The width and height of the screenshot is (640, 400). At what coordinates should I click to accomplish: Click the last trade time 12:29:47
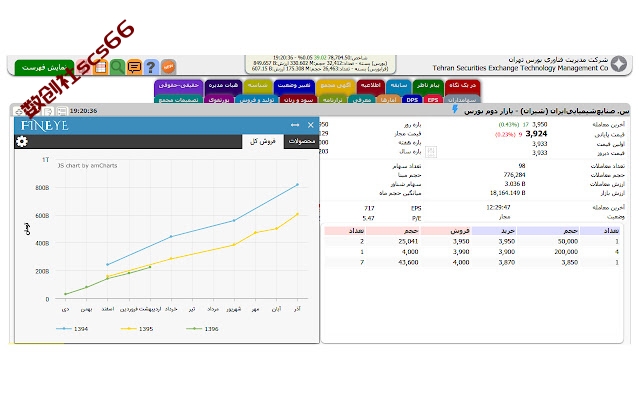[498, 207]
